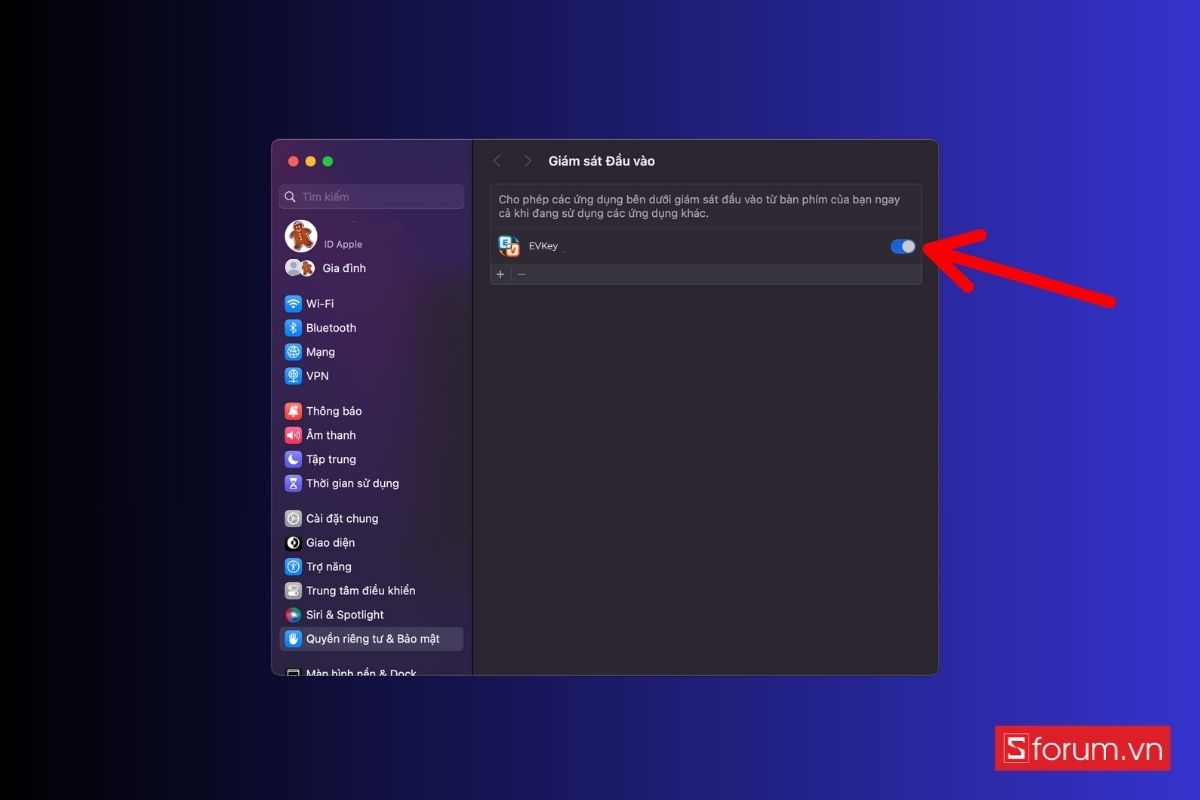Click the Âm thanh speaker icon

(x=293, y=435)
